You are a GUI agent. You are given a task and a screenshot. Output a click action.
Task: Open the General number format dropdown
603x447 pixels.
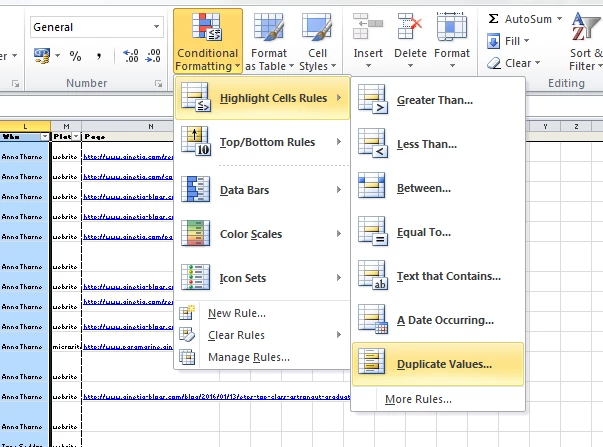[x=156, y=27]
